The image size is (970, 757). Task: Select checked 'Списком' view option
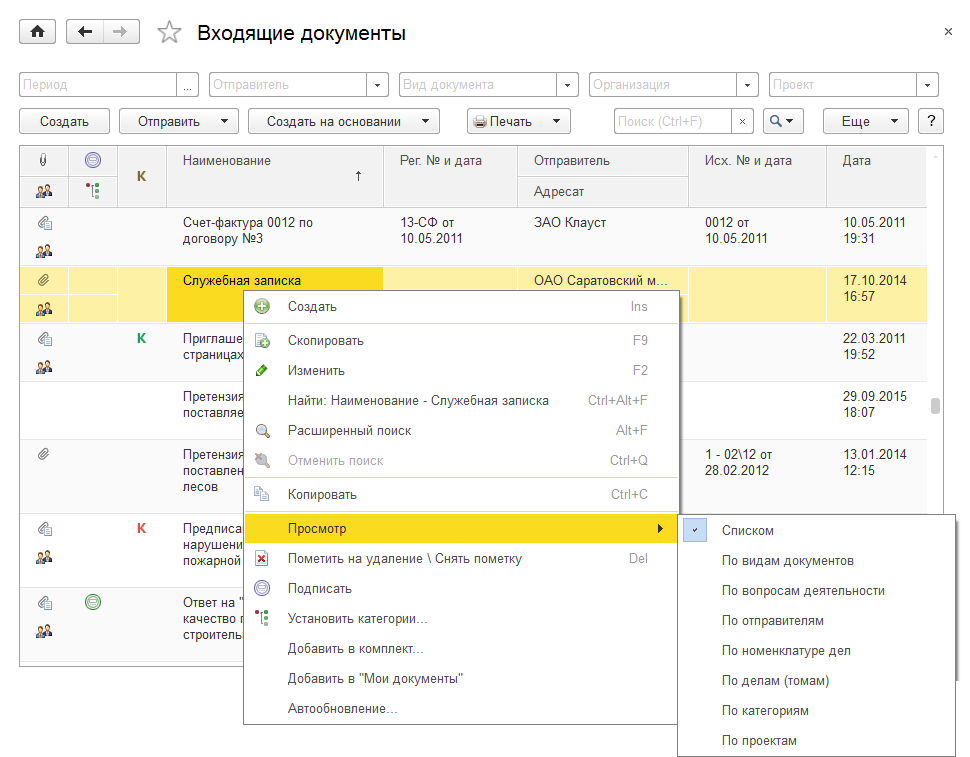tap(748, 531)
